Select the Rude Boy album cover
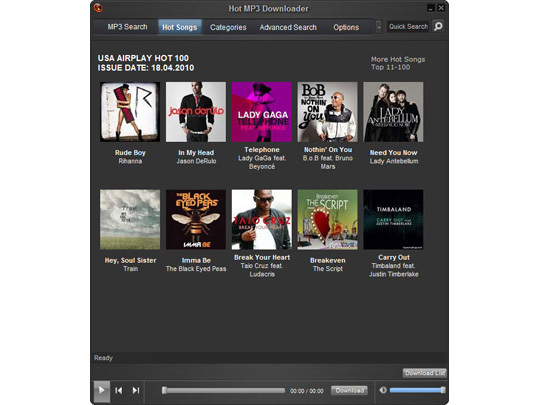The image size is (540, 405). tap(130, 112)
